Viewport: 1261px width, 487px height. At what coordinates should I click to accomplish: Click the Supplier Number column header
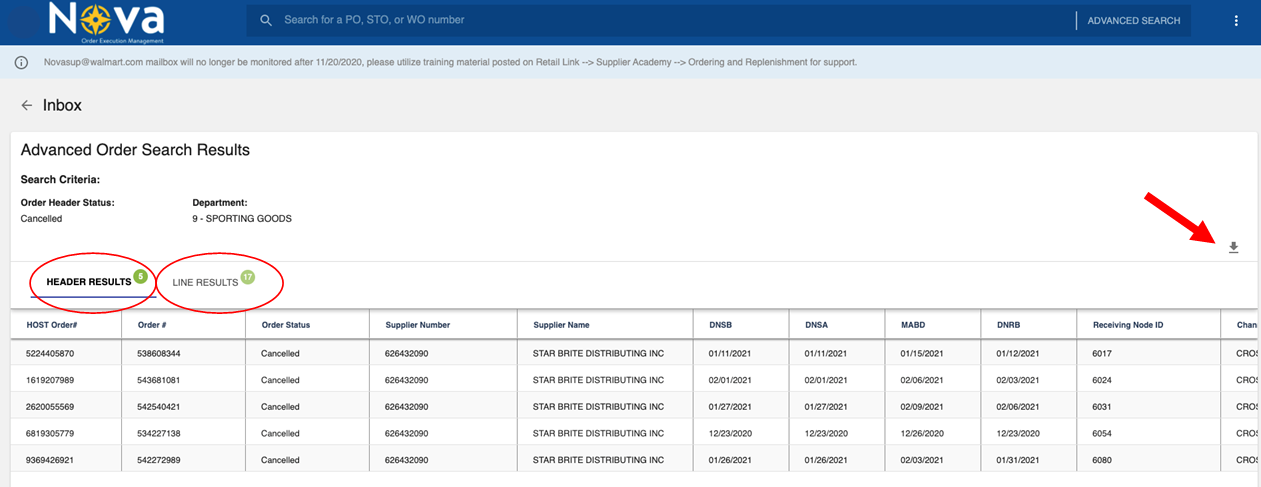[x=417, y=325]
